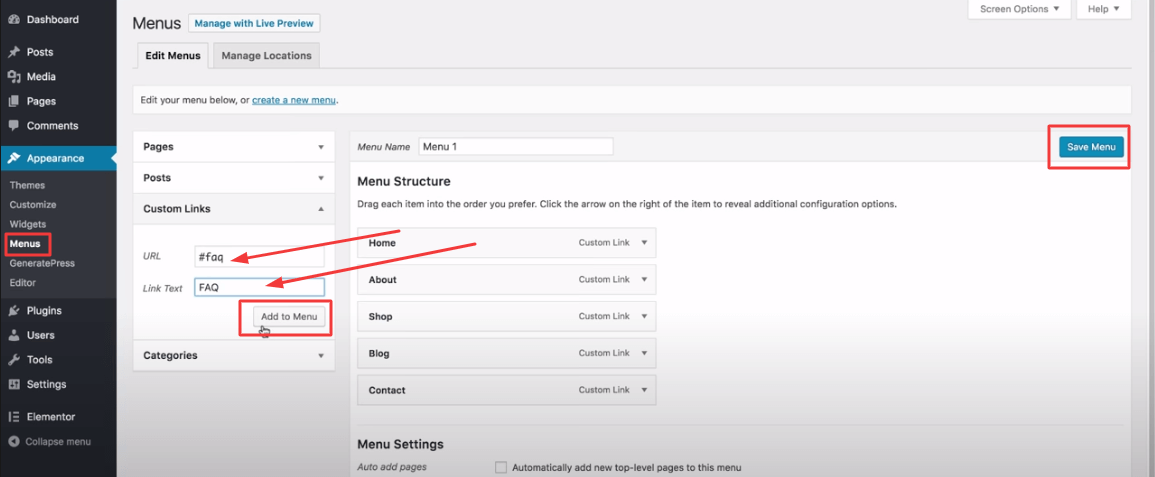Image resolution: width=1155 pixels, height=477 pixels.
Task: Click into the Menu Name text field
Action: pos(515,146)
